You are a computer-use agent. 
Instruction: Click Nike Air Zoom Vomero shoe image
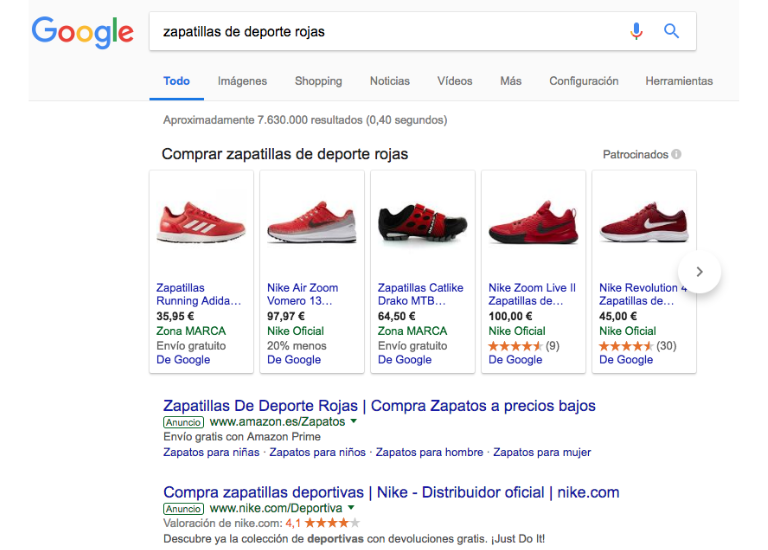point(312,222)
